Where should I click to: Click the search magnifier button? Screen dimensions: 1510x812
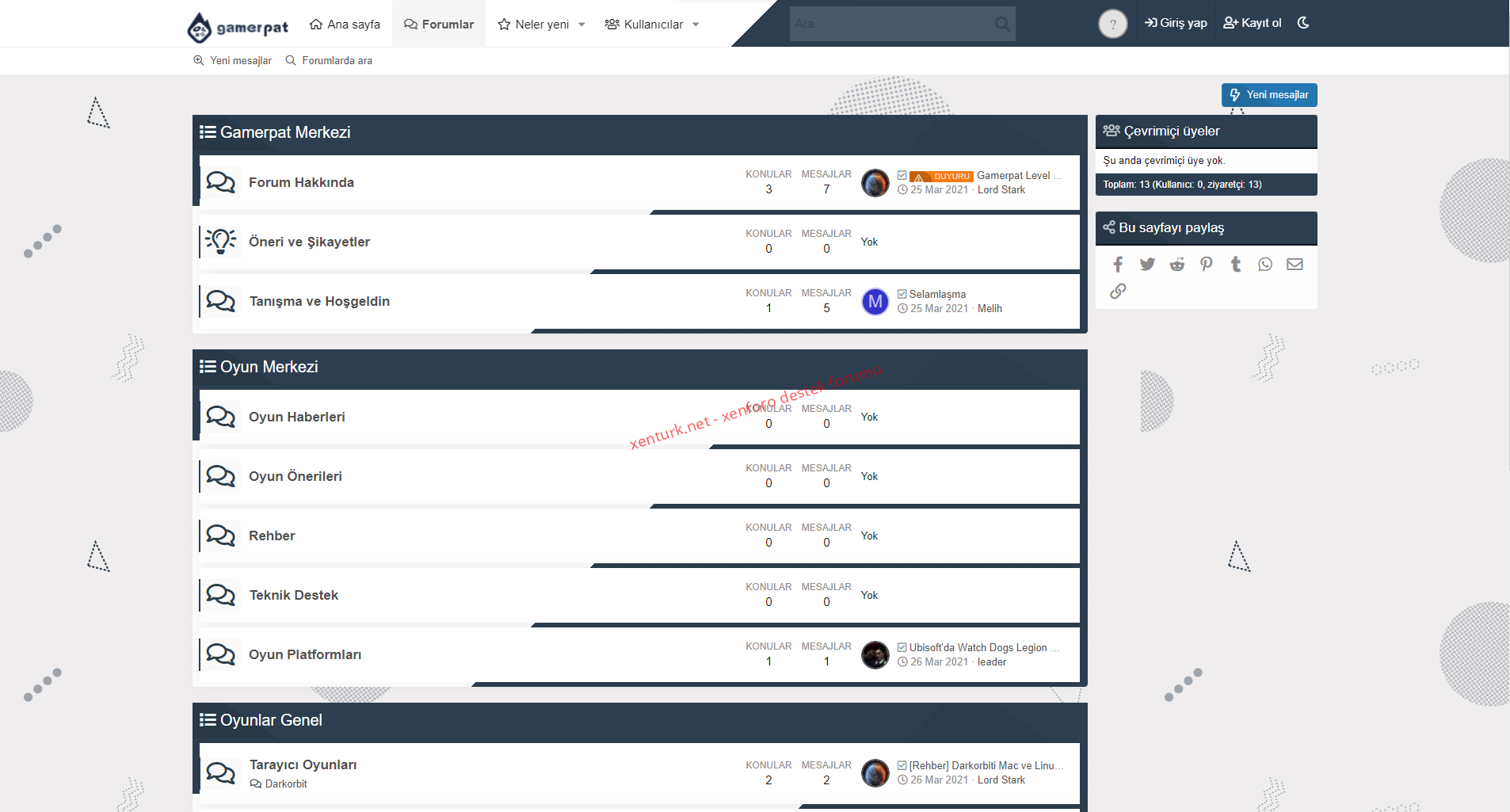point(1002,24)
